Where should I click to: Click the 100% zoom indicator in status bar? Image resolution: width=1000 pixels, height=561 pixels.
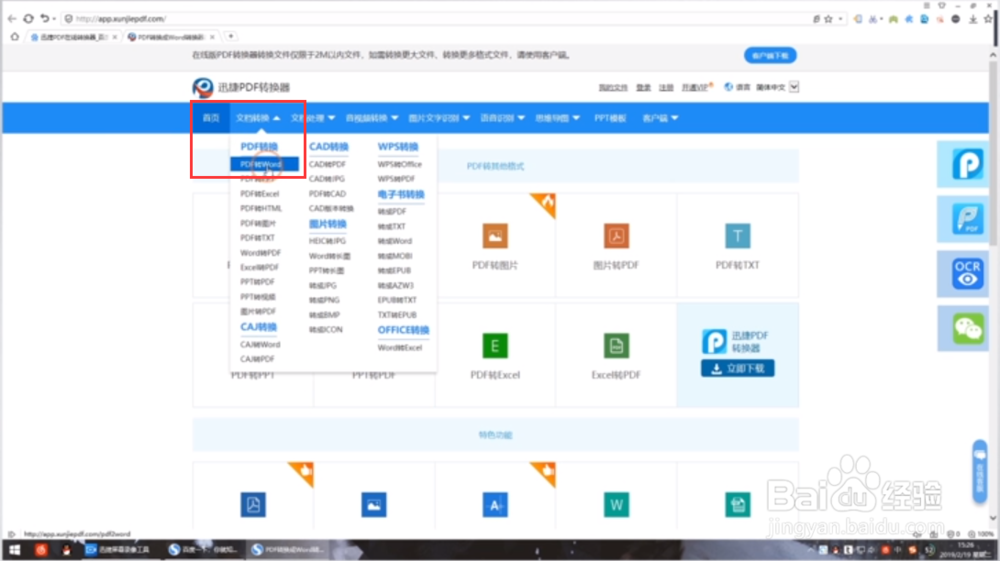tap(982, 534)
